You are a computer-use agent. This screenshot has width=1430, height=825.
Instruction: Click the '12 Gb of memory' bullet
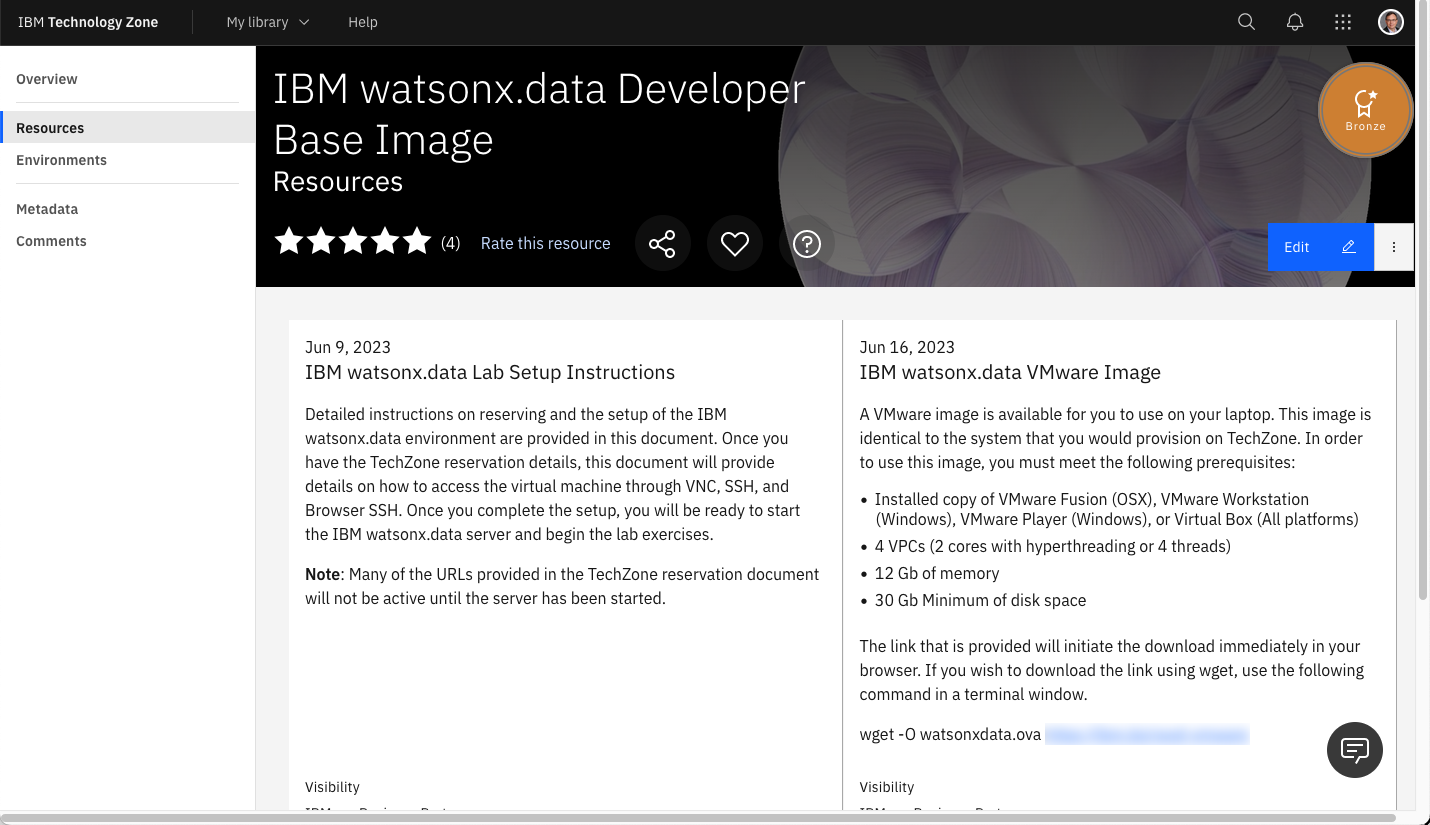[x=937, y=573]
